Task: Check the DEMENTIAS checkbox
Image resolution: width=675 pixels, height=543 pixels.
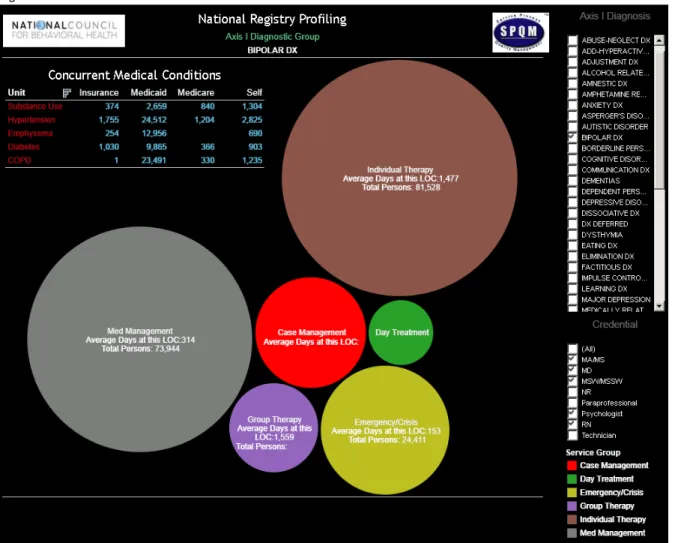Action: [573, 181]
